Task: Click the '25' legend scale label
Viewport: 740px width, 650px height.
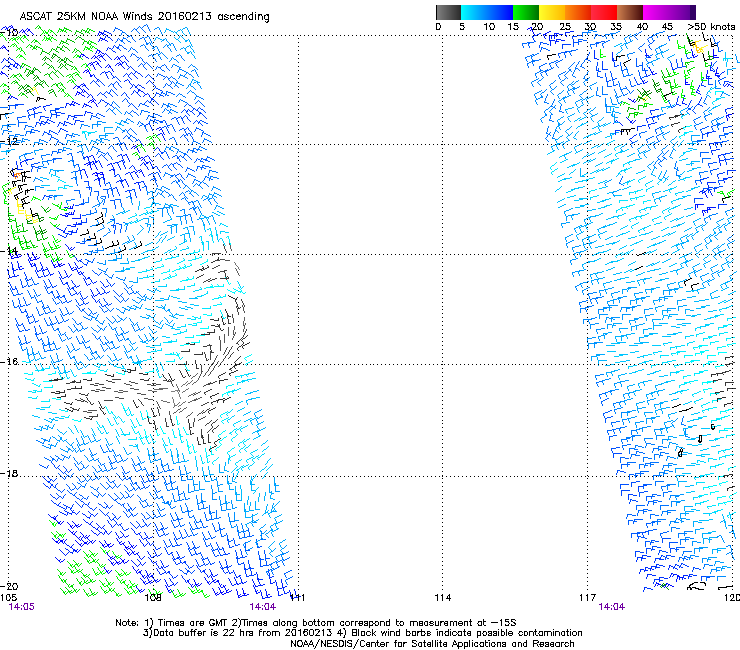Action: pos(565,26)
